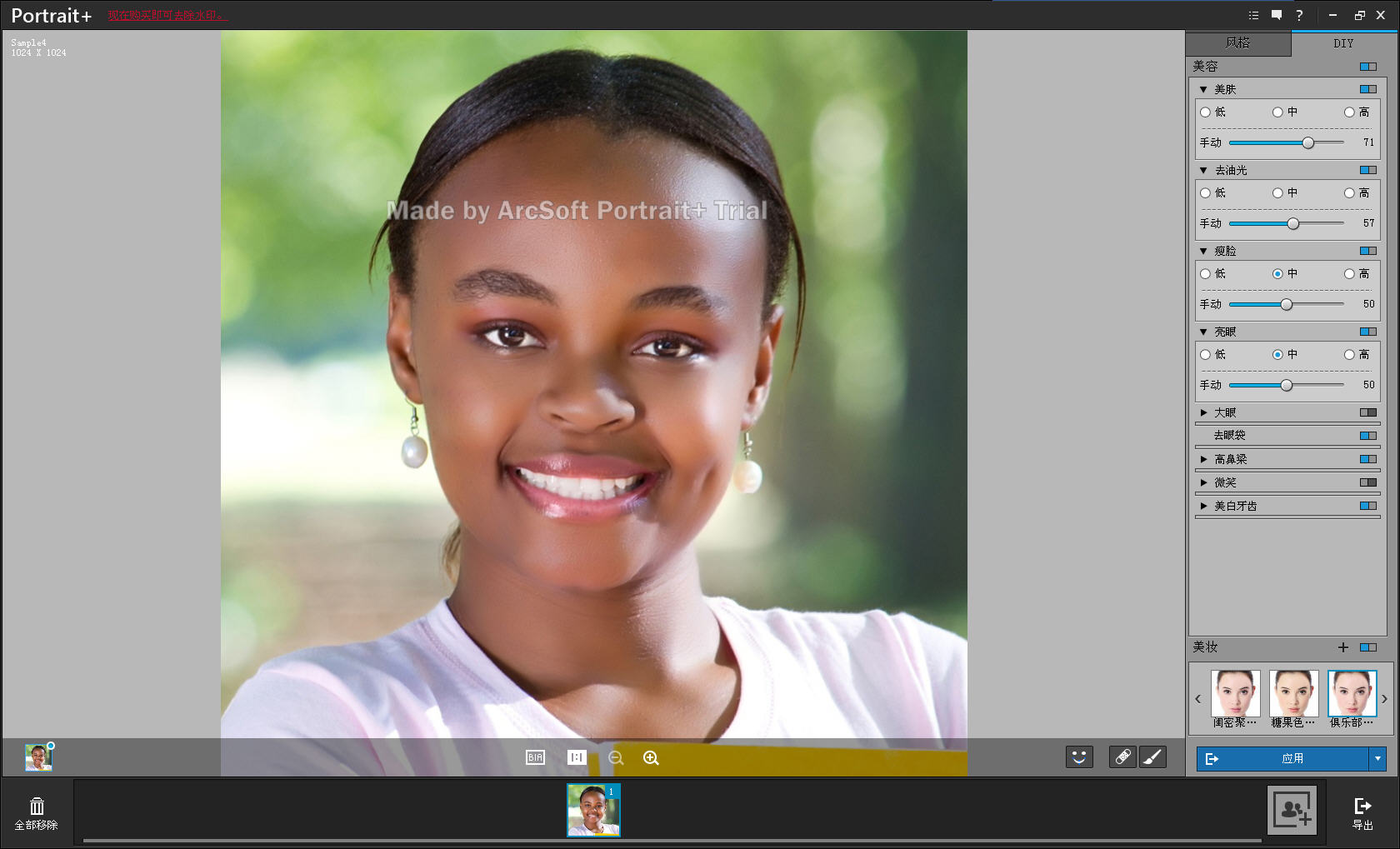
Task: Click the feedback speech bubble icon
Action: click(x=1277, y=15)
